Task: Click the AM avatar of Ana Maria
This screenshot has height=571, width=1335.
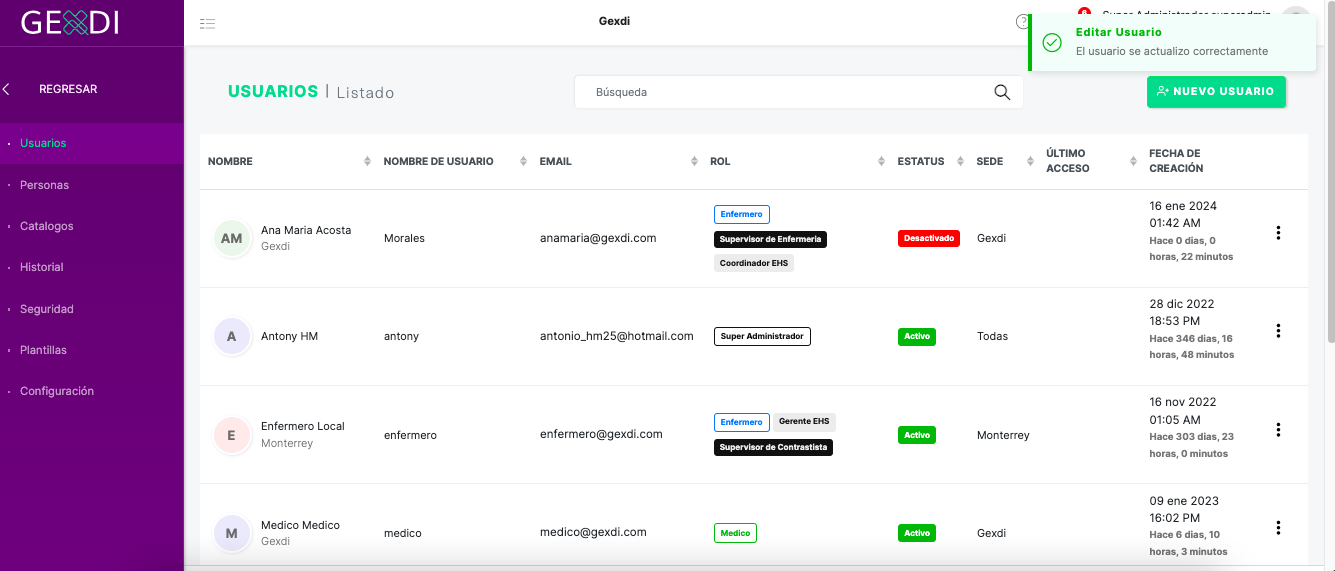Action: tap(232, 238)
